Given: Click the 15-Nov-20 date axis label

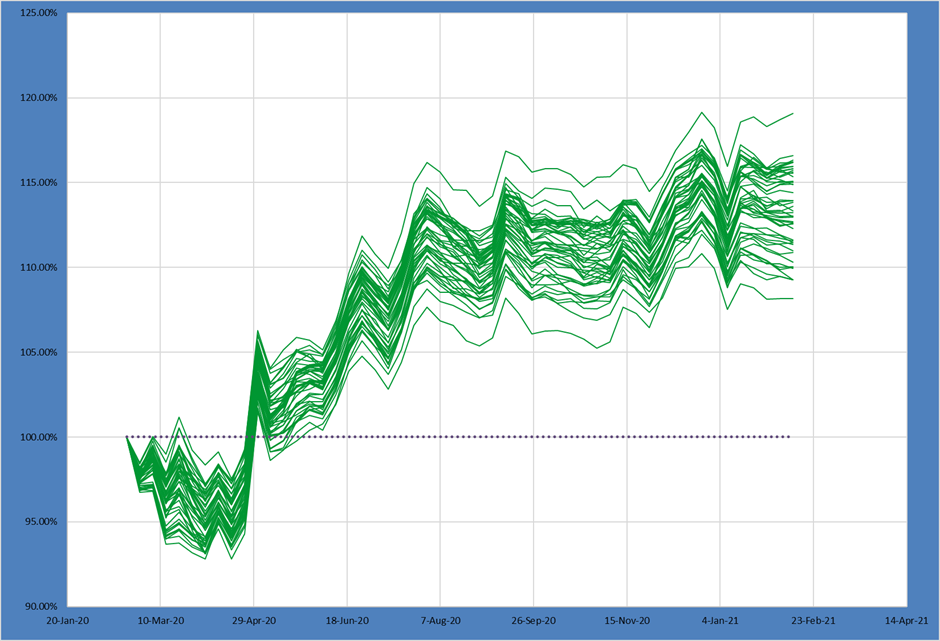Looking at the screenshot, I should point(627,621).
